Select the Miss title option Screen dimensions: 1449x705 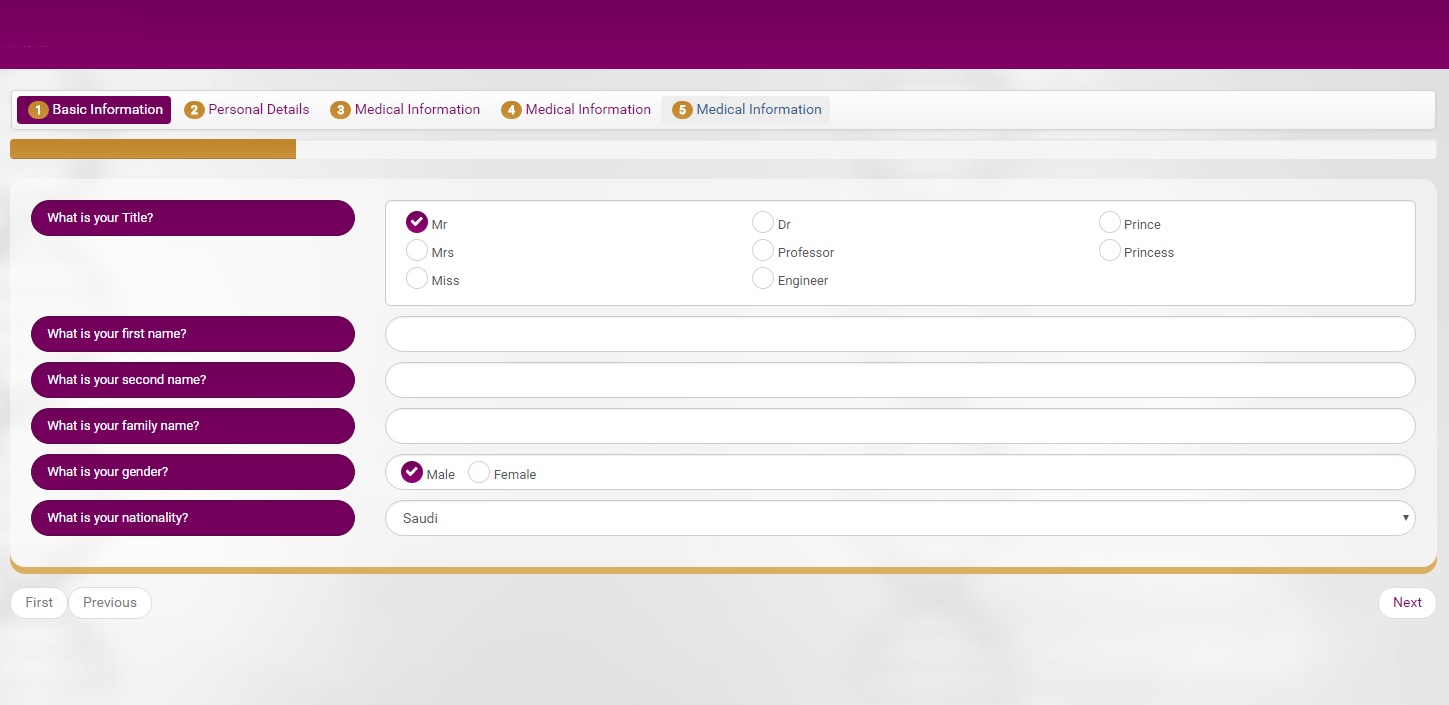tap(417, 278)
